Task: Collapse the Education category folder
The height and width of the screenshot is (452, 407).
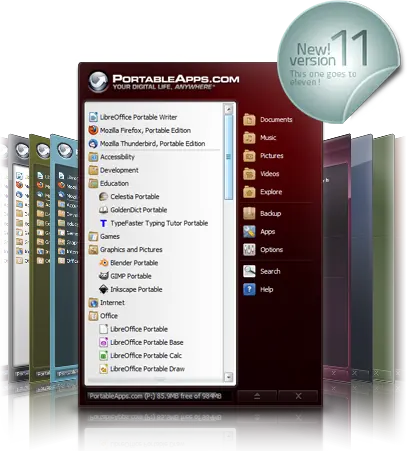Action: coord(93,183)
